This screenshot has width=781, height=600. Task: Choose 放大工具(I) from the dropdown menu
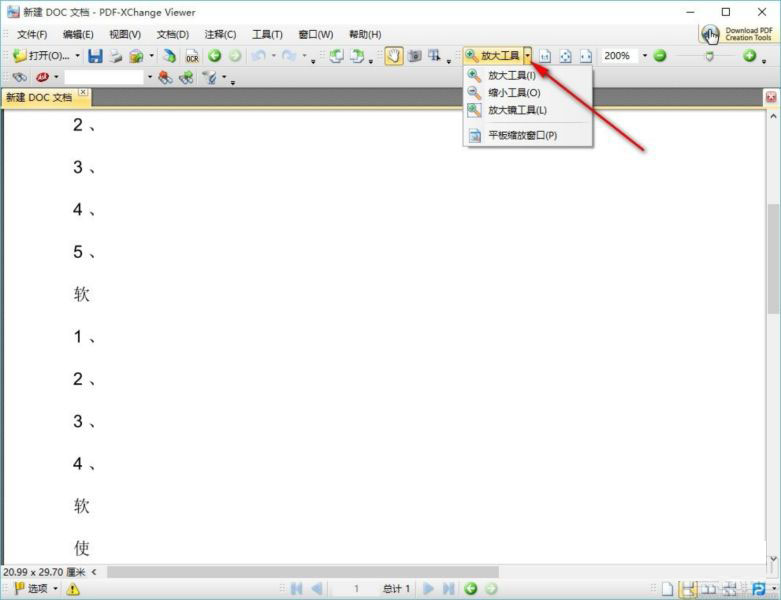click(x=527, y=76)
